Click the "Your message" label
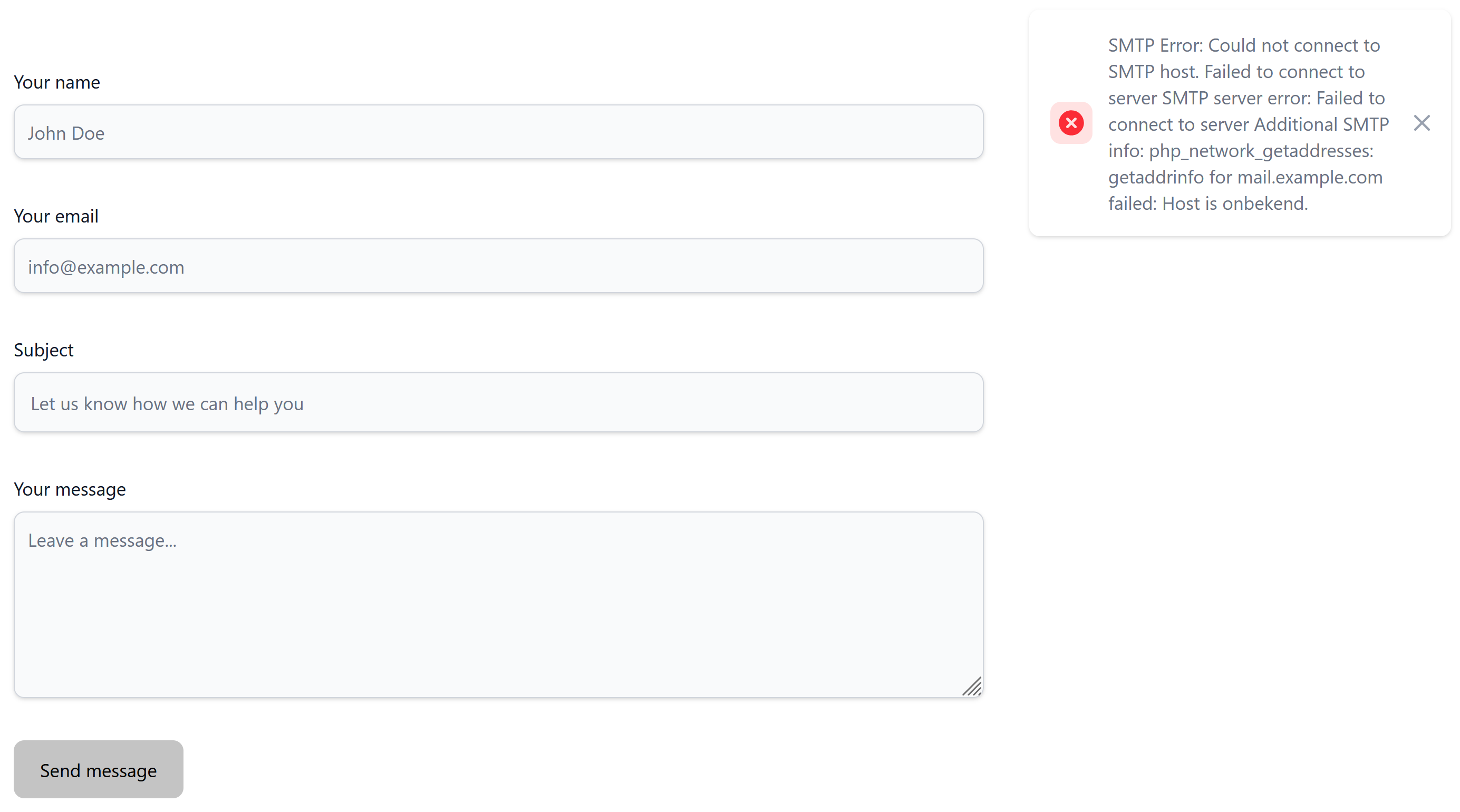The image size is (1460, 812). tap(70, 490)
